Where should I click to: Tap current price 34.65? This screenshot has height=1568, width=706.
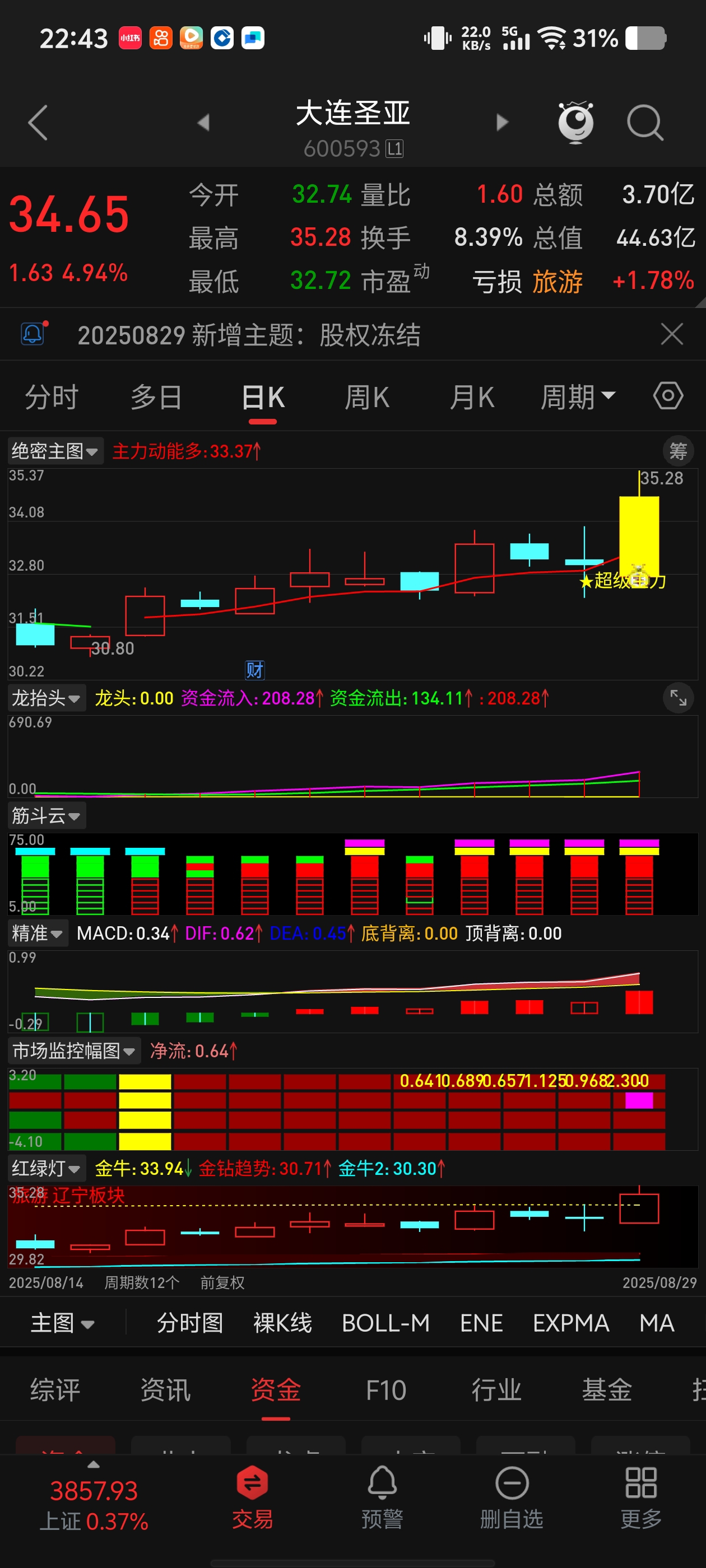(69, 214)
